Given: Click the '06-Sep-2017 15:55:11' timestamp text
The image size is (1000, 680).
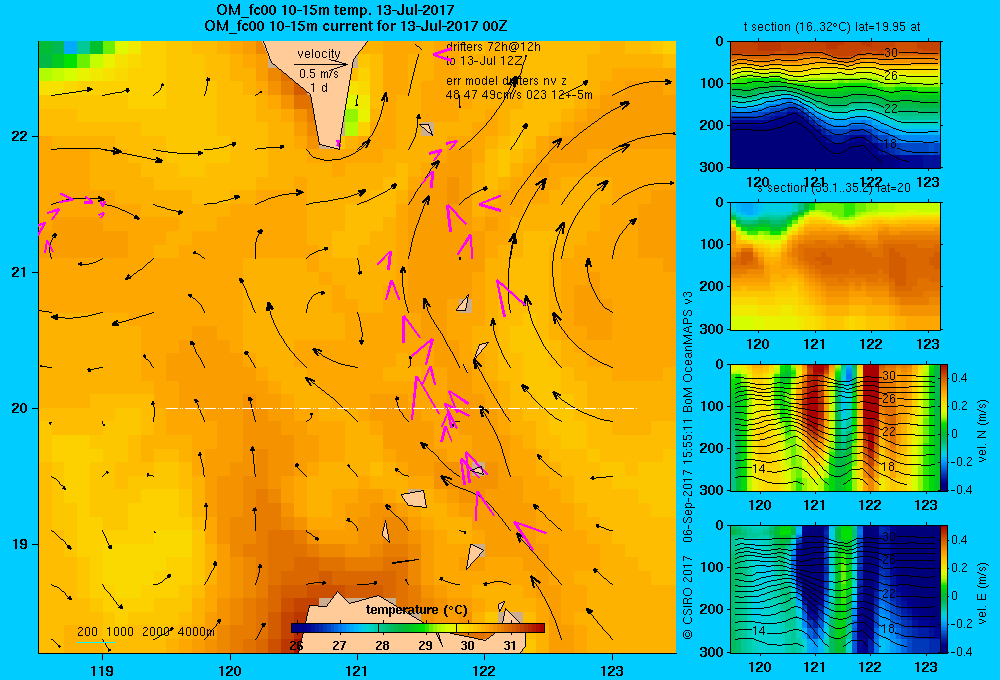Looking at the screenshot, I should click(x=688, y=481).
